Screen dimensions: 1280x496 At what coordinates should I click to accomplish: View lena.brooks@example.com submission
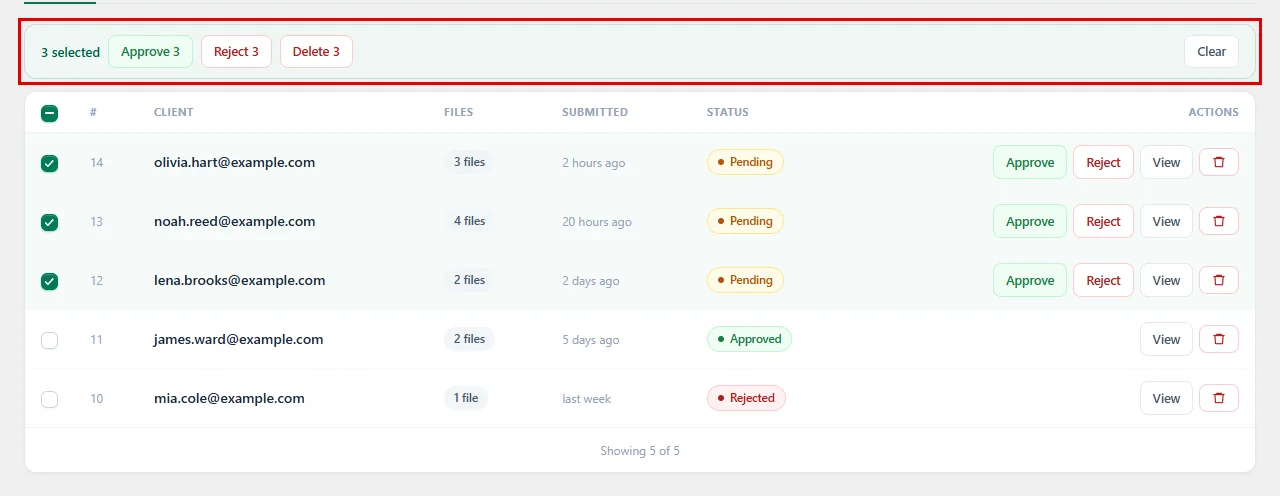click(1166, 280)
